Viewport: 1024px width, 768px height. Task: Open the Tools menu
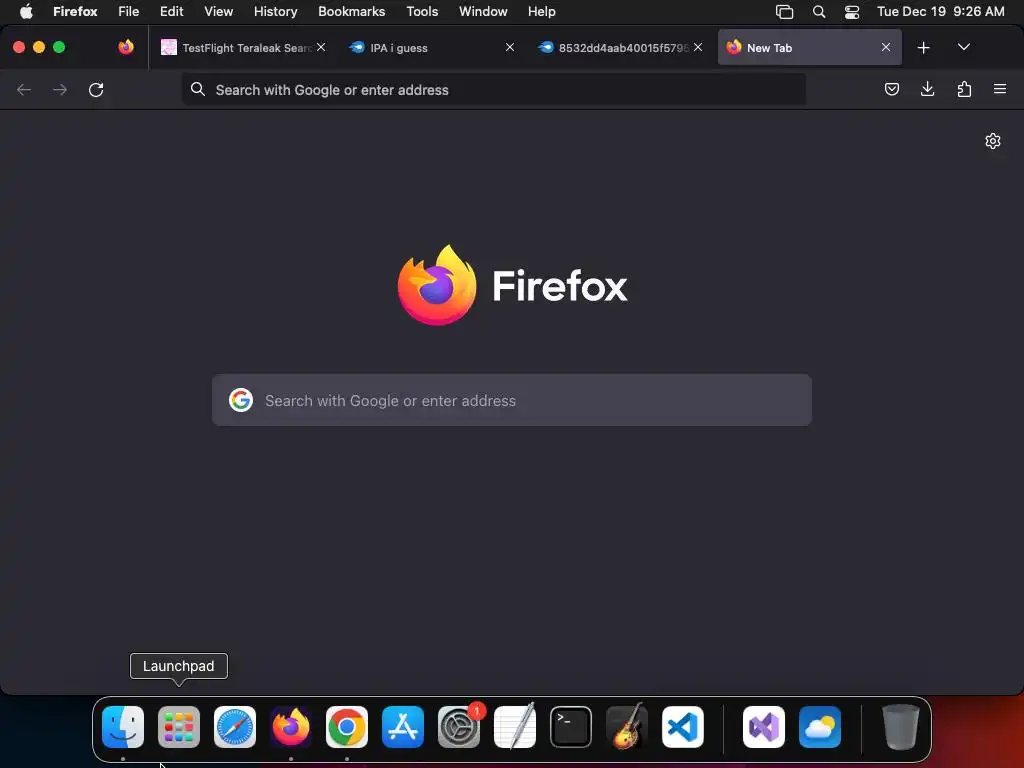[422, 11]
